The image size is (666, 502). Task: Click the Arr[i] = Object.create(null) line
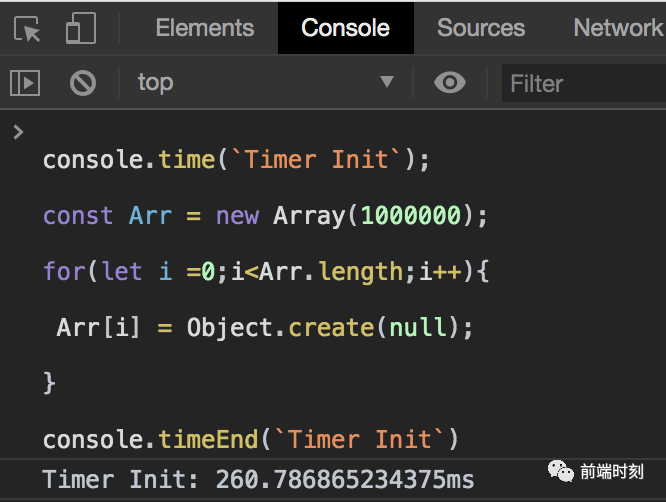click(x=265, y=327)
